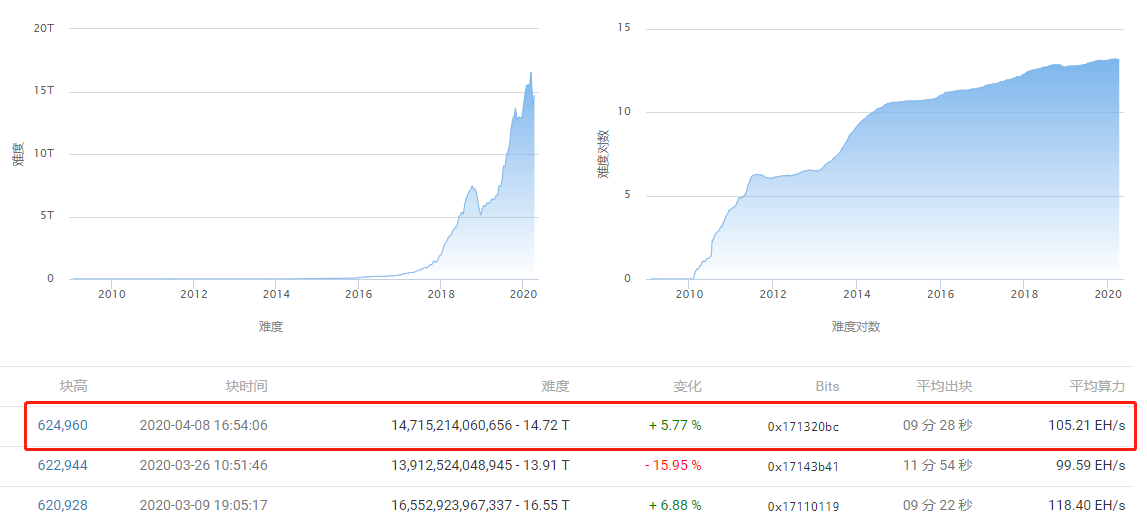Image resolution: width=1147 pixels, height=522 pixels.
Task: Click the 难度 table column header
Action: (x=556, y=386)
